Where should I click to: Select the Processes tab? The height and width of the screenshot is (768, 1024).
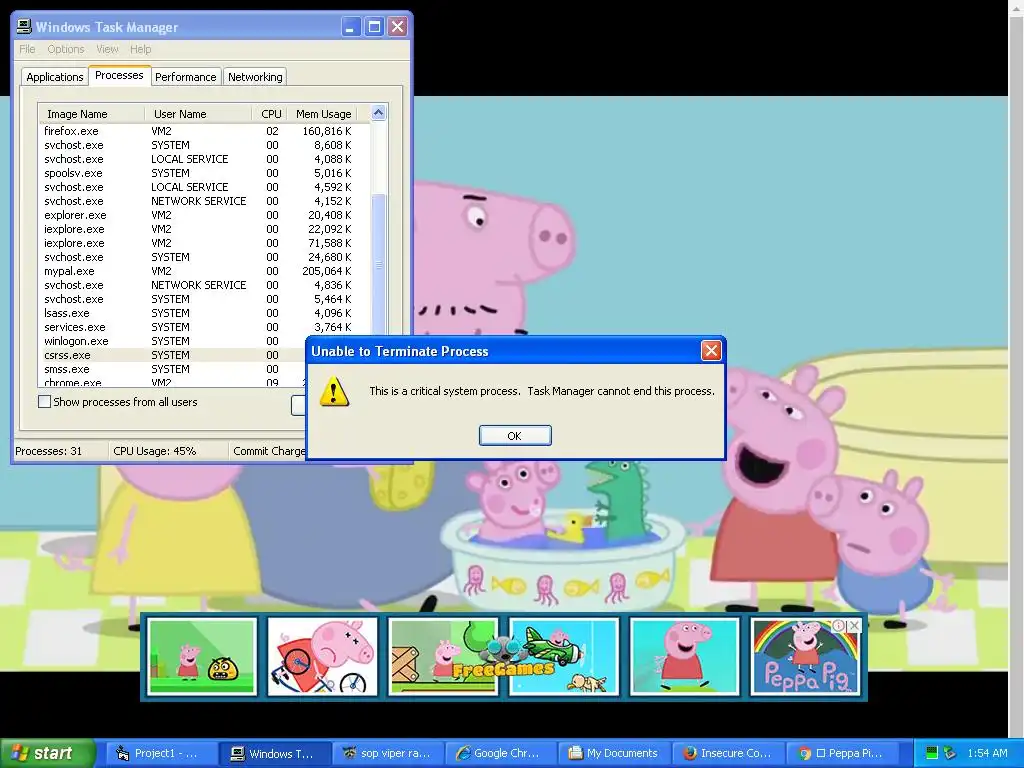119,76
